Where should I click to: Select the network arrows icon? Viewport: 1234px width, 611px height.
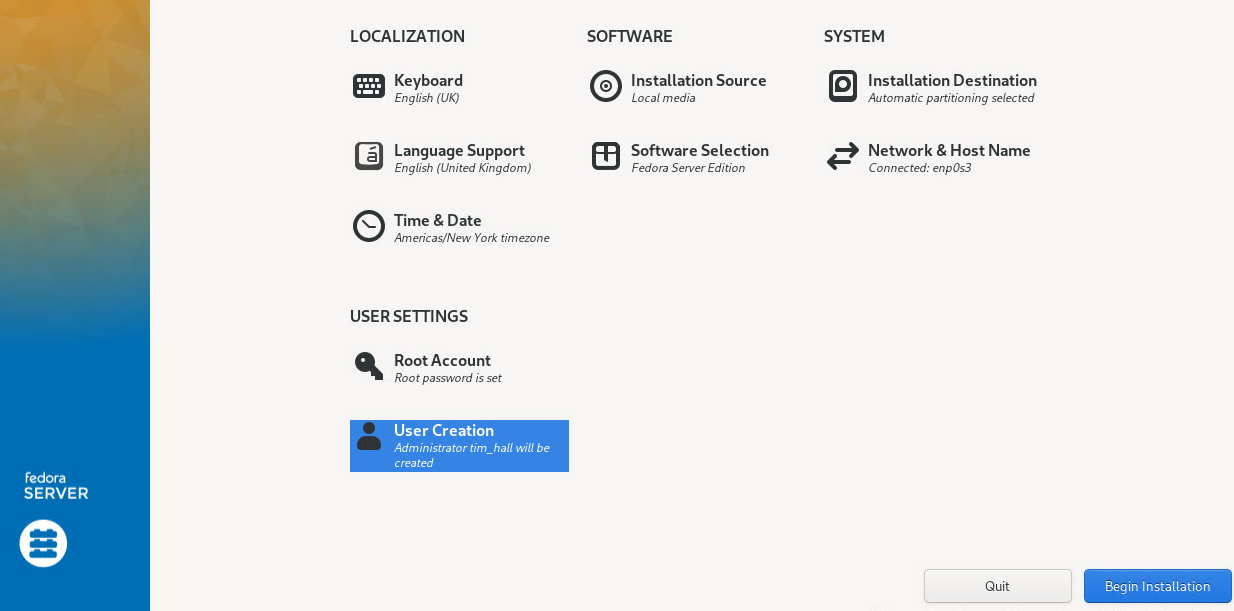tap(843, 156)
